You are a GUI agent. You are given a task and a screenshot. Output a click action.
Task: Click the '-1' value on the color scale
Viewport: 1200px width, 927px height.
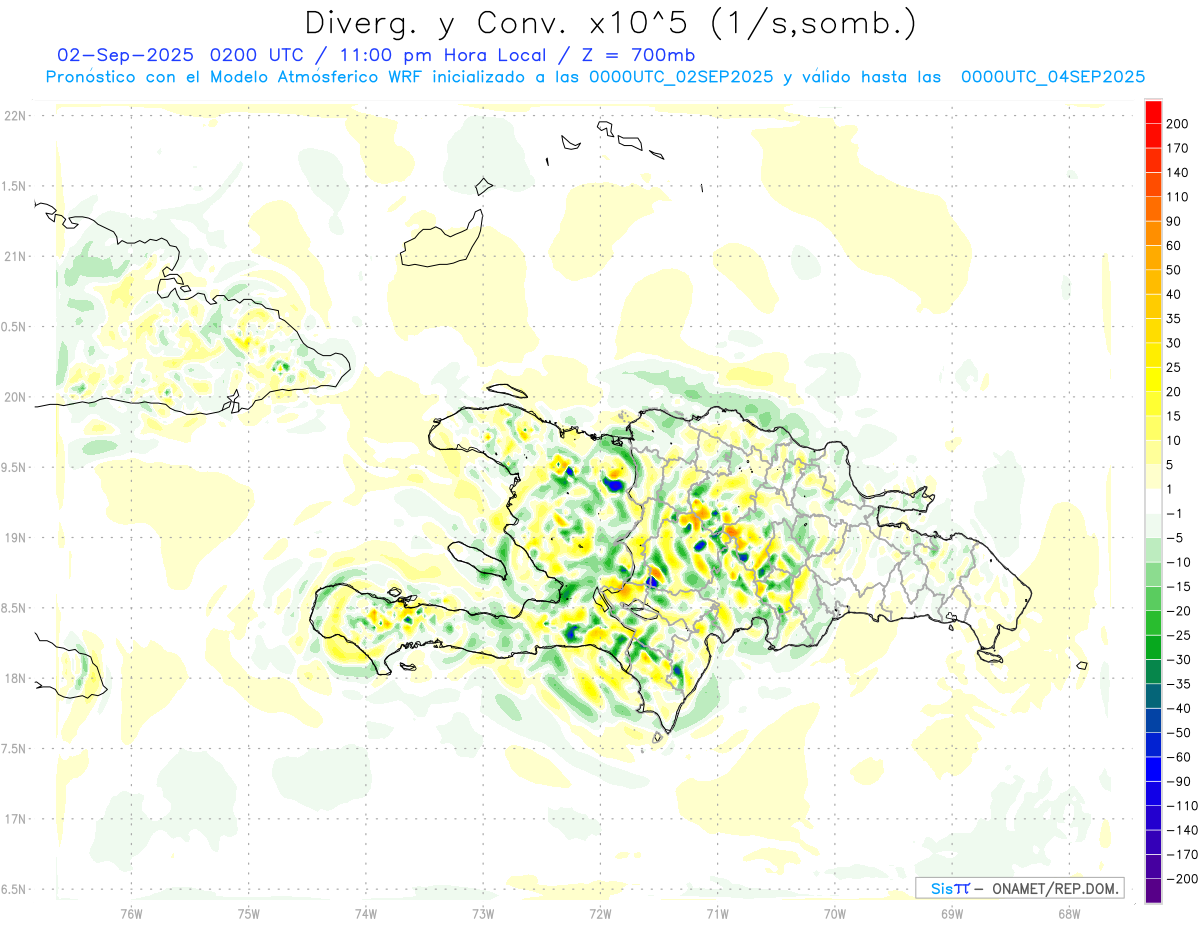[x=1175, y=513]
